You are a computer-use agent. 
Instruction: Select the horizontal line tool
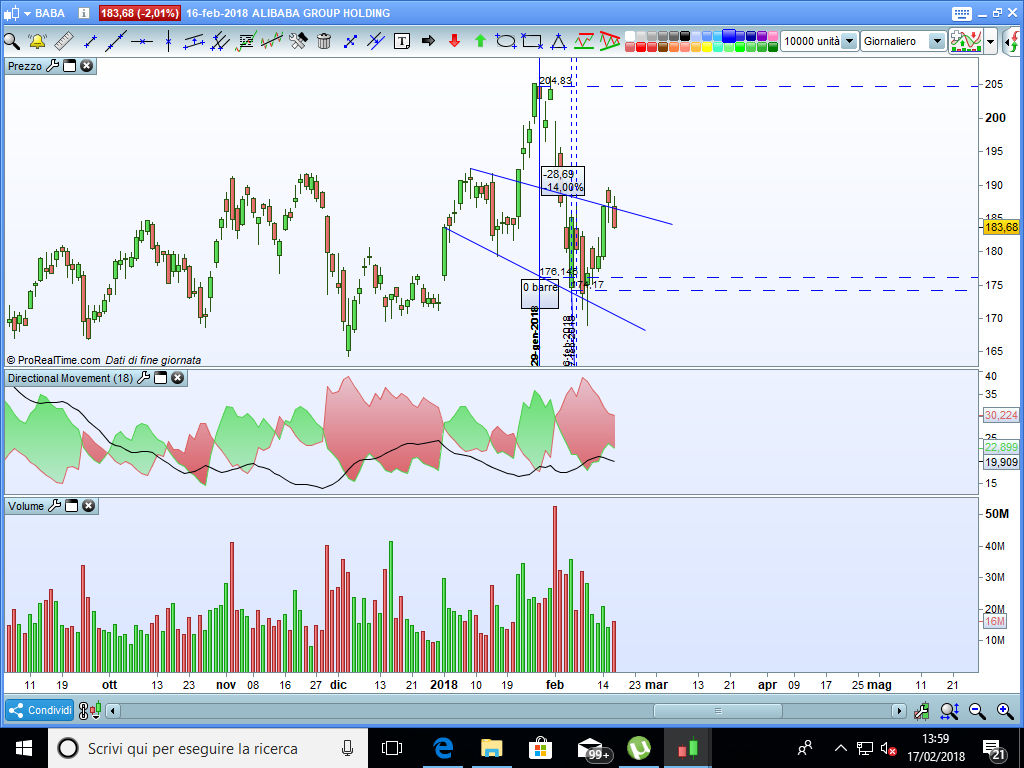142,41
